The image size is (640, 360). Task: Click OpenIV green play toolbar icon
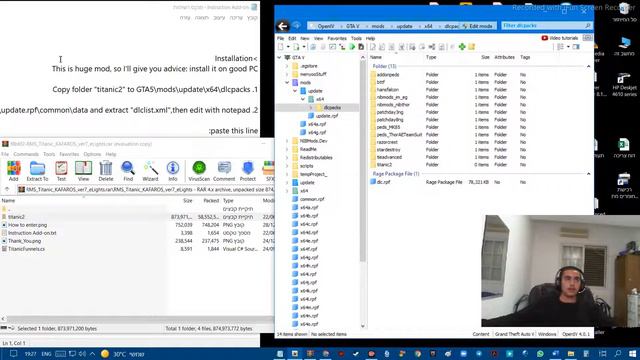(352, 47)
